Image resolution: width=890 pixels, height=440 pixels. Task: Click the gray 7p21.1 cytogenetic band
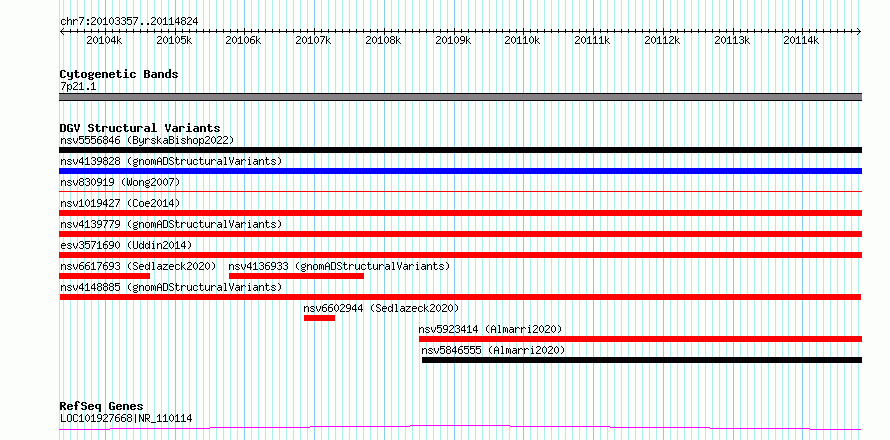coord(460,97)
